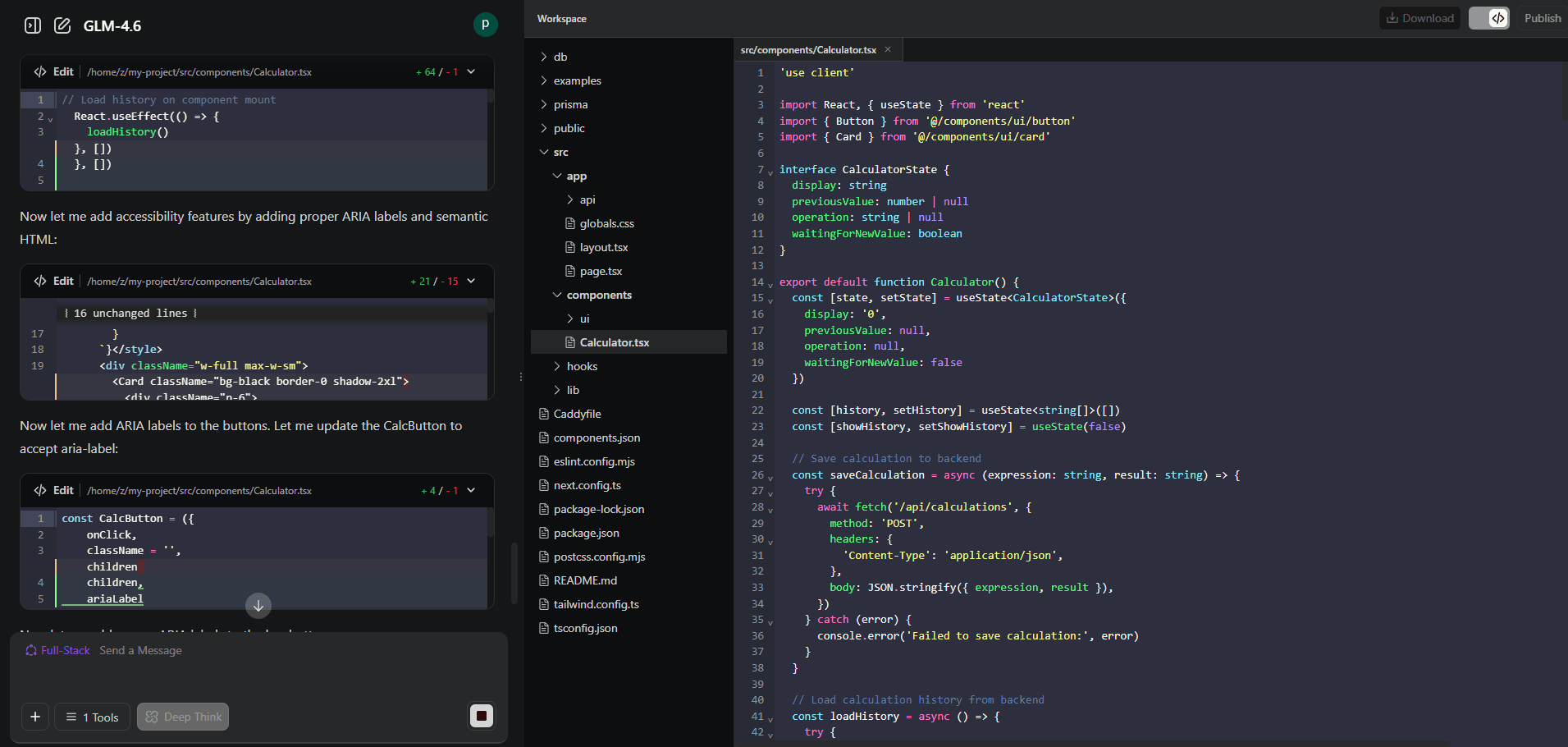
Task: Click the Download icon button
Action: tap(1419, 17)
